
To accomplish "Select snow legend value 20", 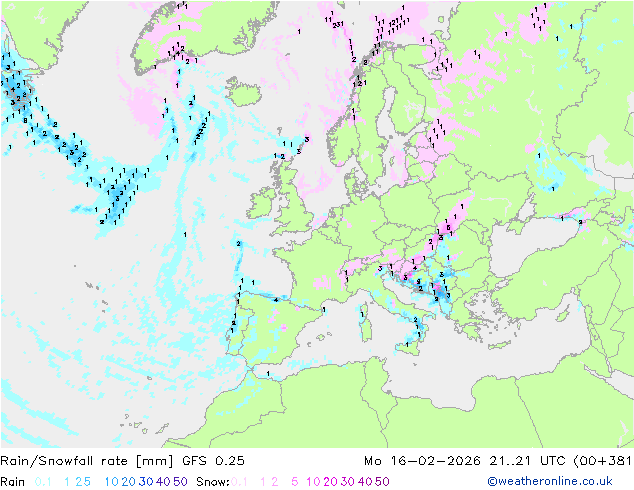I will tap(330, 482).
